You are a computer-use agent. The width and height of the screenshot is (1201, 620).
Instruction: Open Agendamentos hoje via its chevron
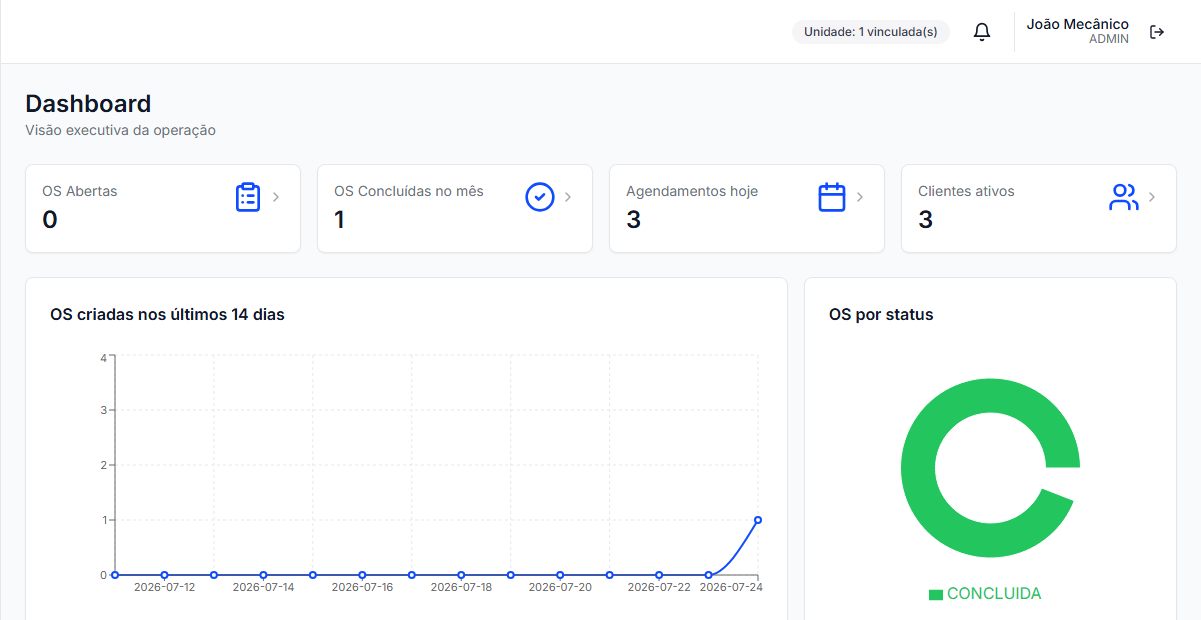860,197
